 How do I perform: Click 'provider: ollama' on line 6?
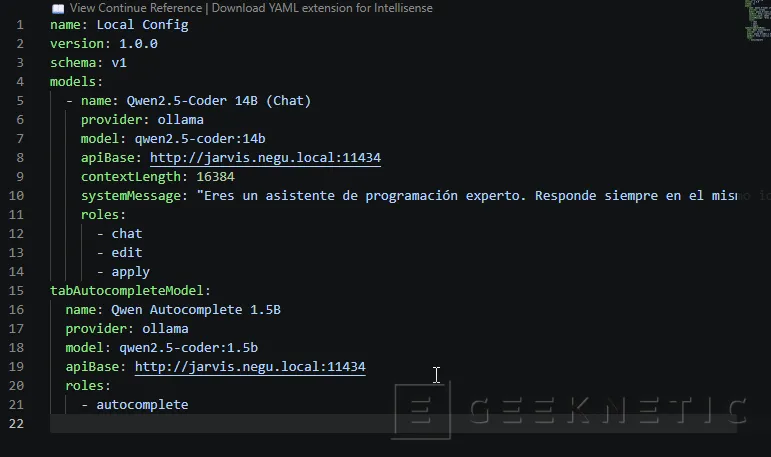tap(142, 120)
